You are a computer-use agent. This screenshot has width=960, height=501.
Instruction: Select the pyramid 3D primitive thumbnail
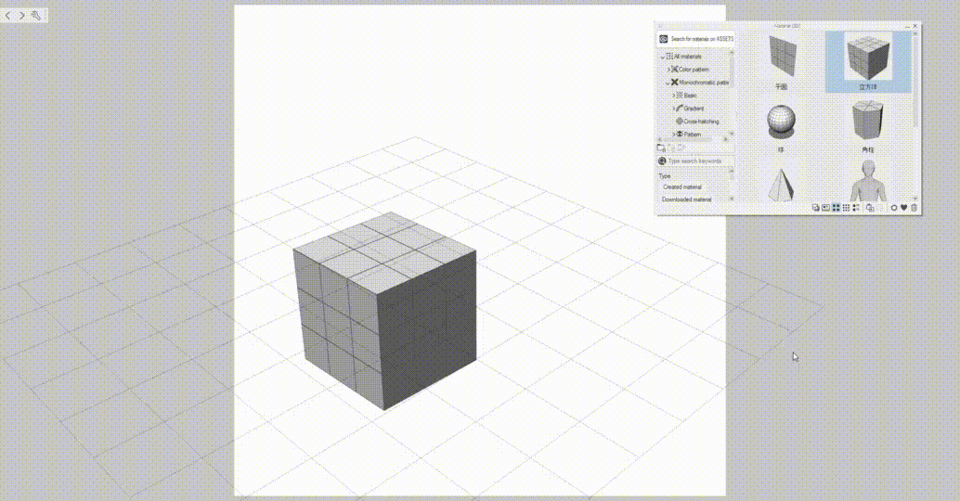click(x=781, y=184)
